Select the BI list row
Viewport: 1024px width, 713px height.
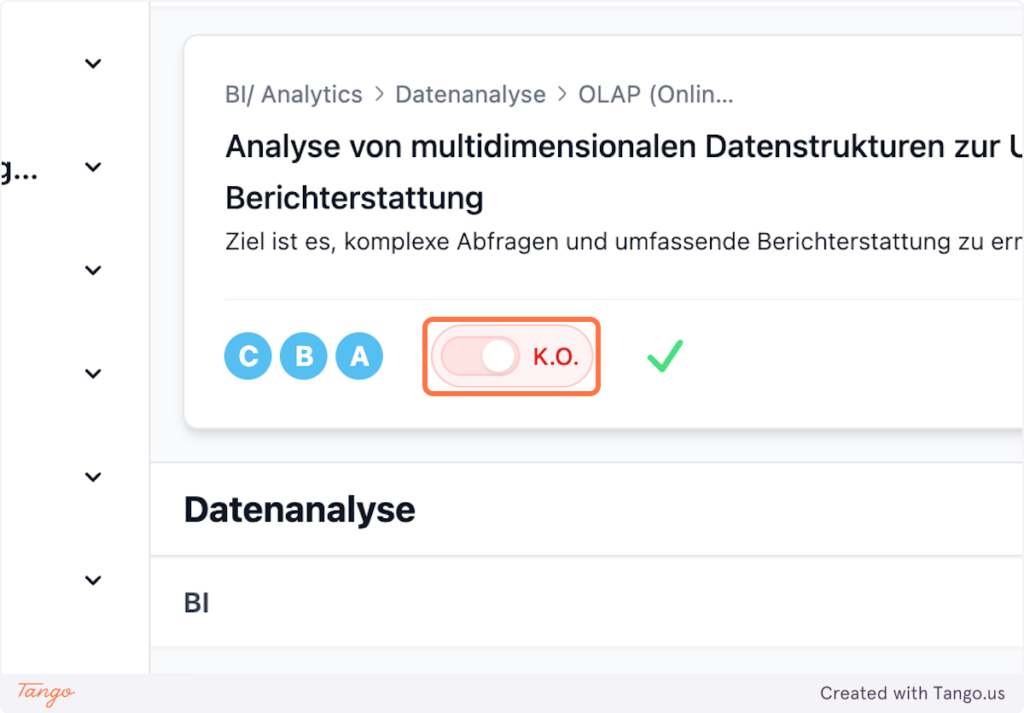click(x=197, y=603)
